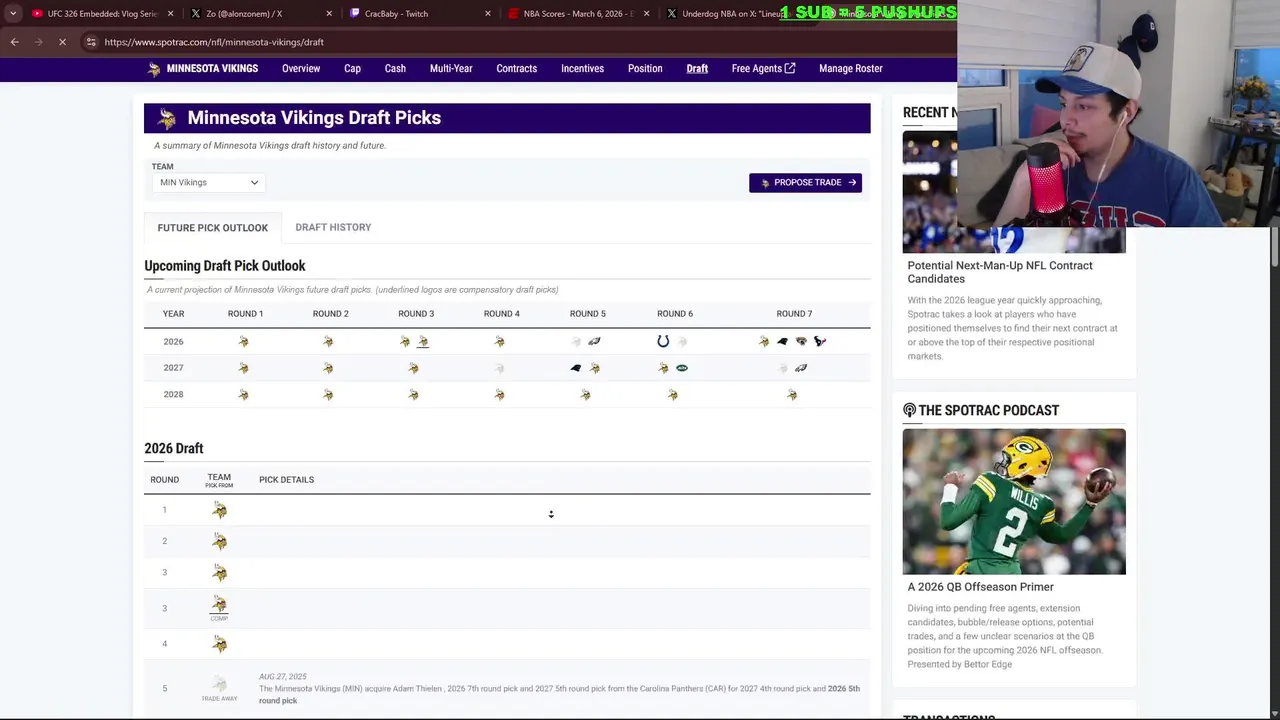
Task: Open the Position nav item
Action: coord(645,69)
